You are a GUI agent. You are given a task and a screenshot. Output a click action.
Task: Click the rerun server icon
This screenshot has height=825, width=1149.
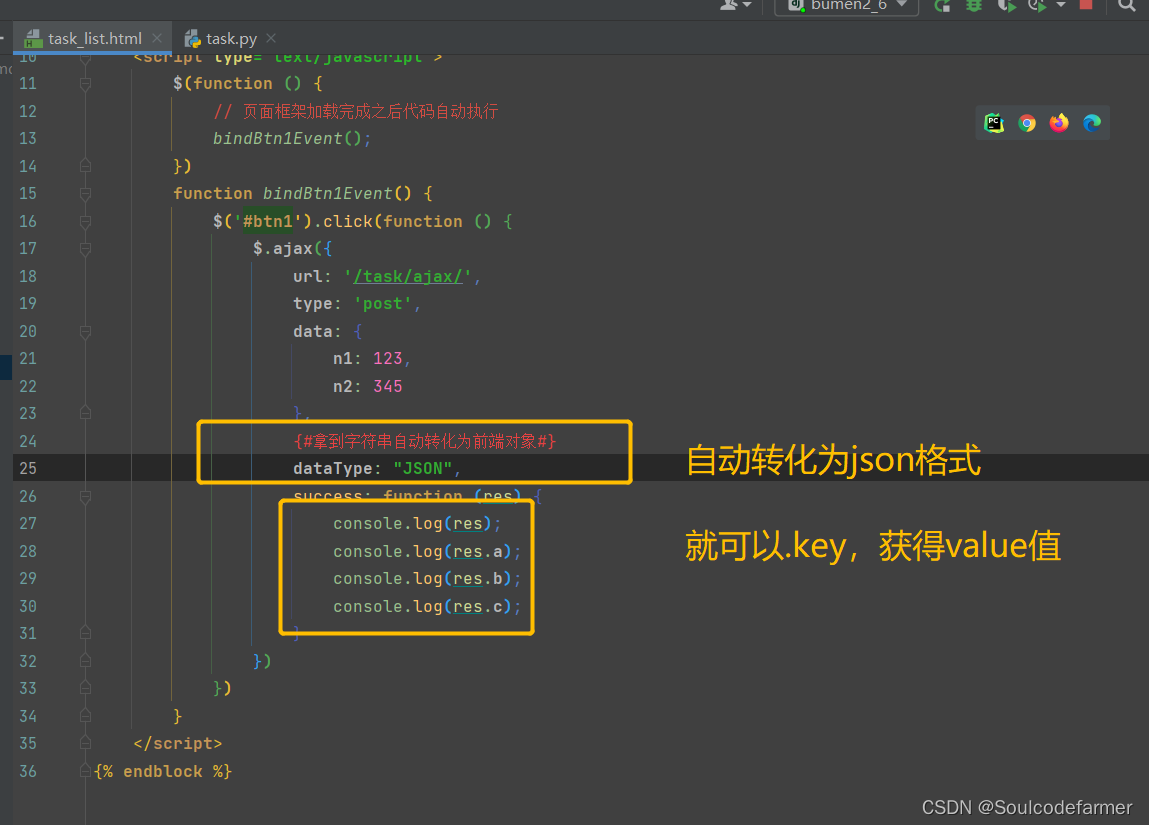click(942, 6)
